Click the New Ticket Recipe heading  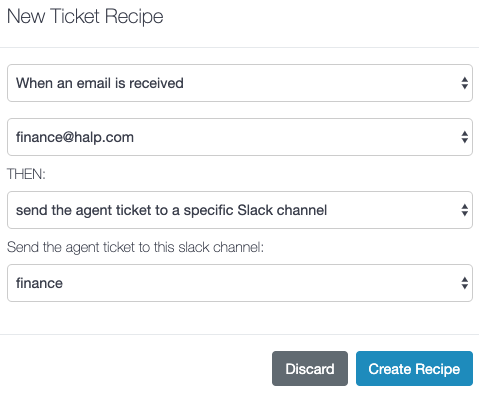(85, 16)
